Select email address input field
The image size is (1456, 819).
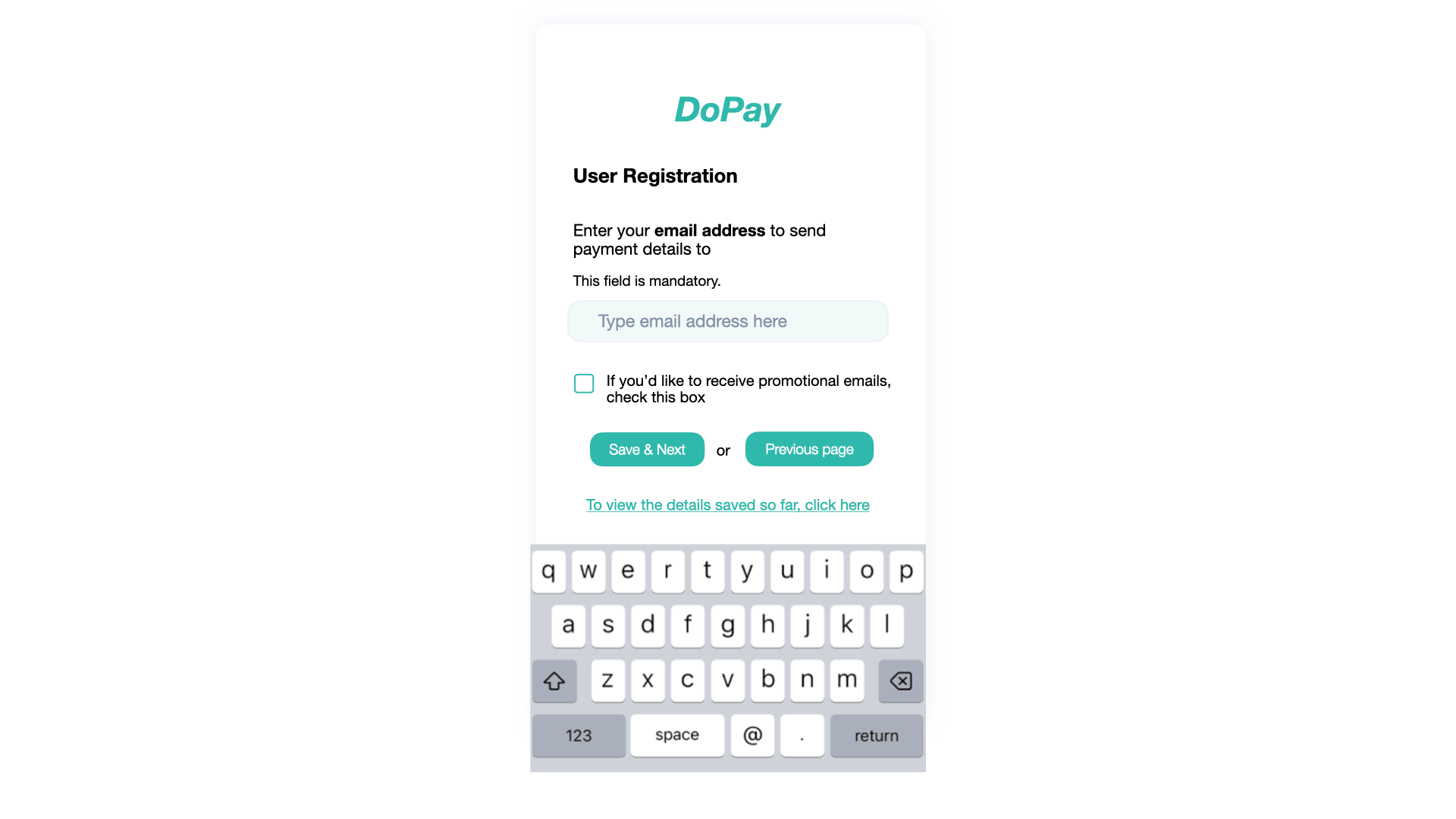pyautogui.click(x=728, y=321)
